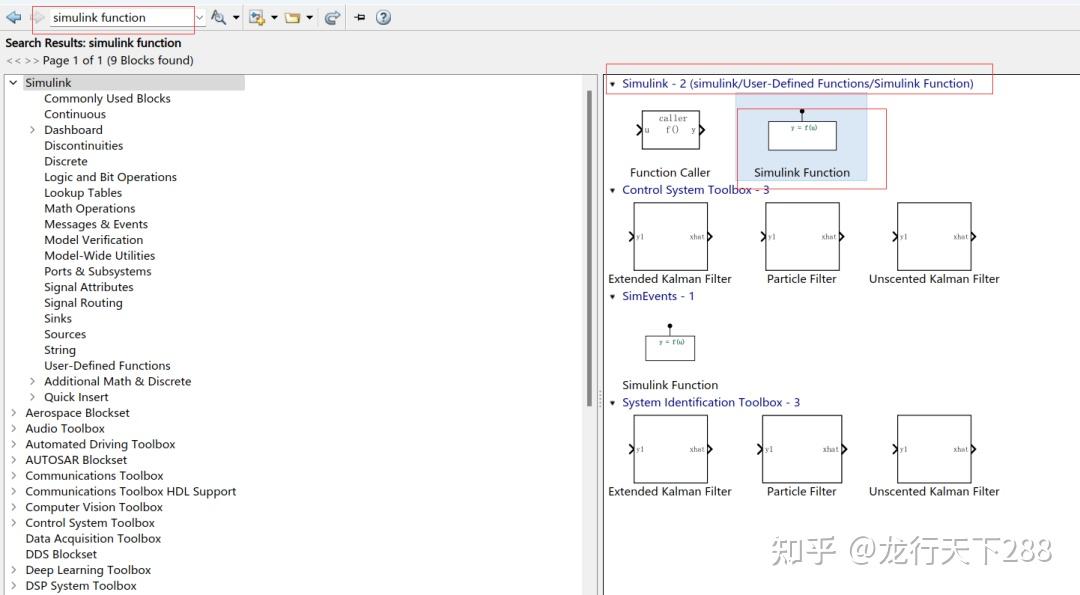Collapse the Simulink tree node

[x=13, y=83]
